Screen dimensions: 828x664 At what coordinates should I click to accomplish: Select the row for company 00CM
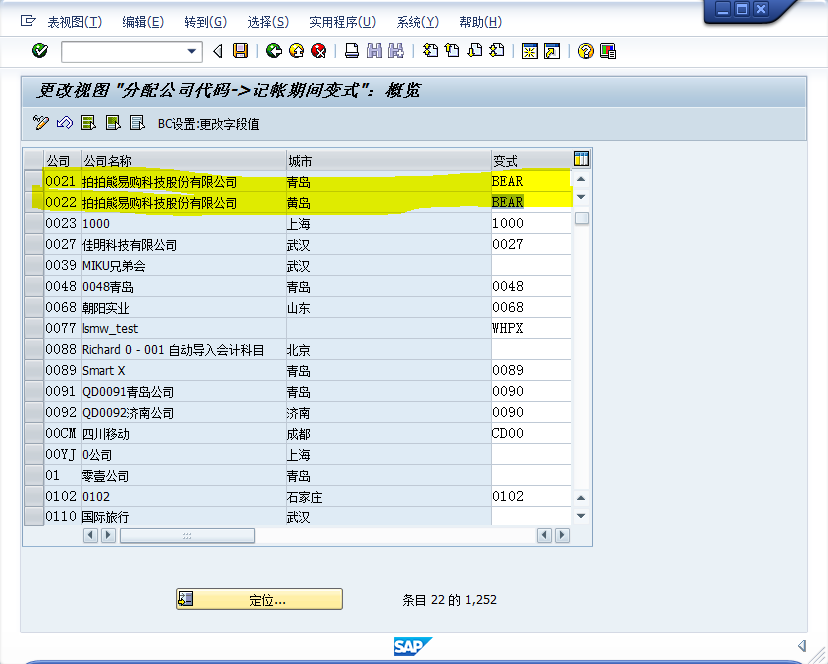tap(34, 433)
